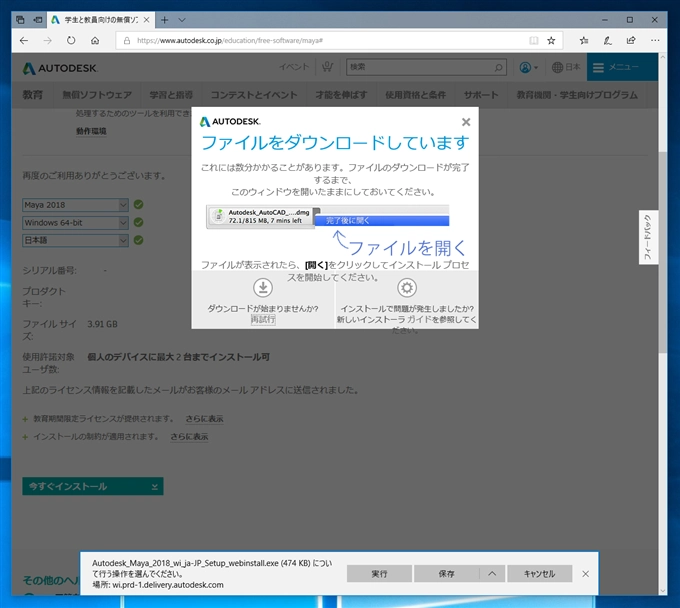Close the Autodesk browser tab
The image size is (680, 608).
pos(147,20)
